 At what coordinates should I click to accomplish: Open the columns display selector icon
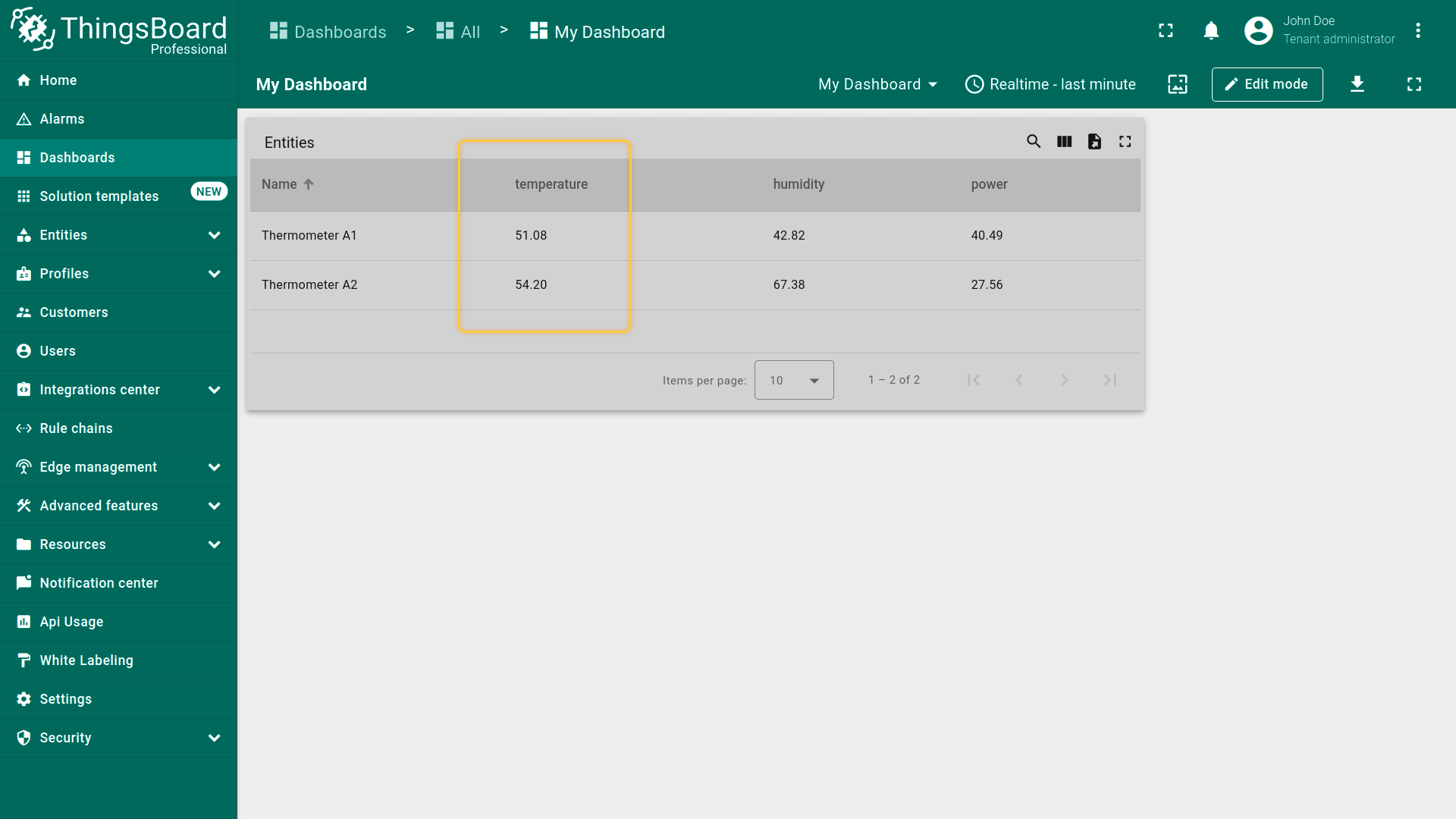tap(1064, 142)
